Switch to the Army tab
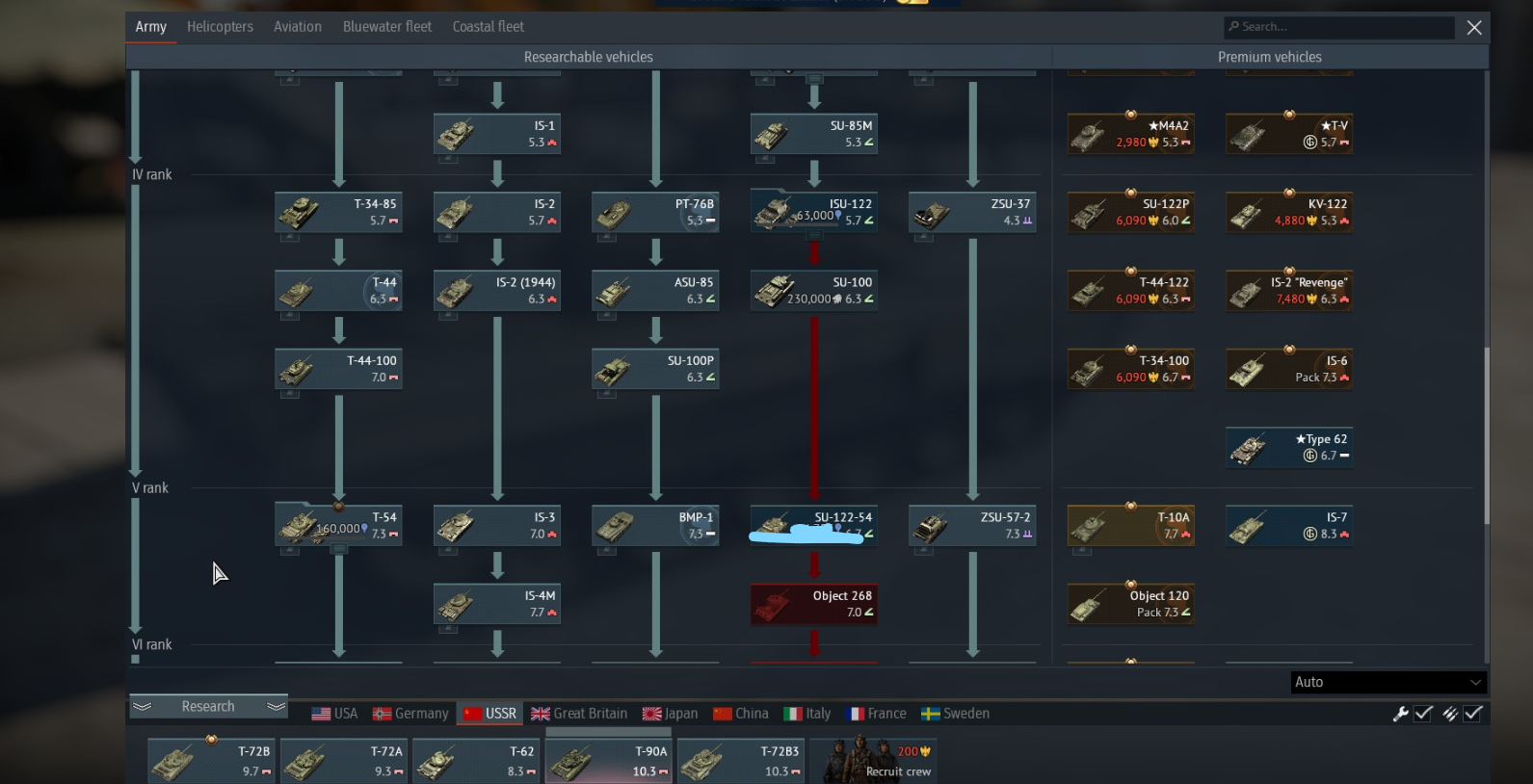The image size is (1533, 784). coord(150,27)
